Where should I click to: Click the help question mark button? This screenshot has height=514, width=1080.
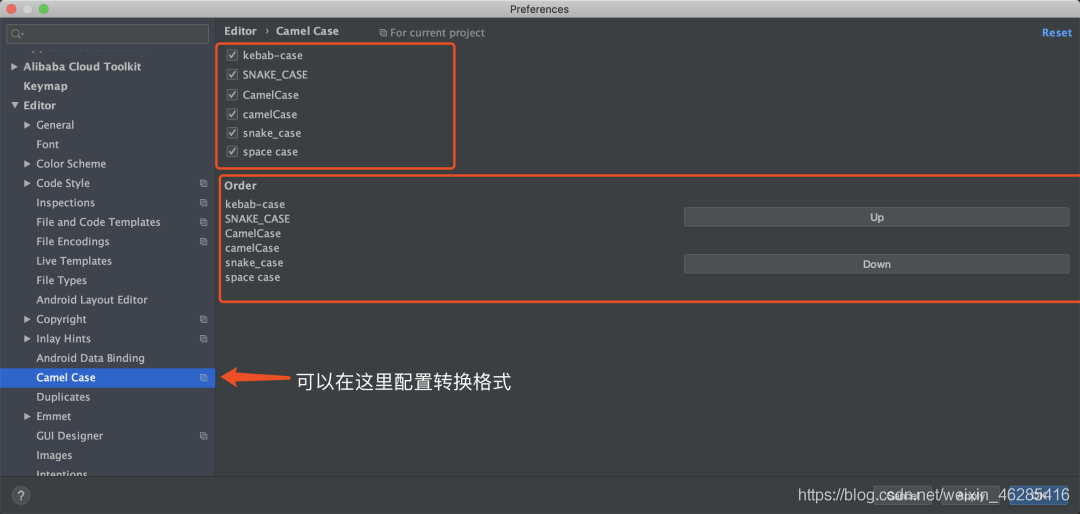21,495
